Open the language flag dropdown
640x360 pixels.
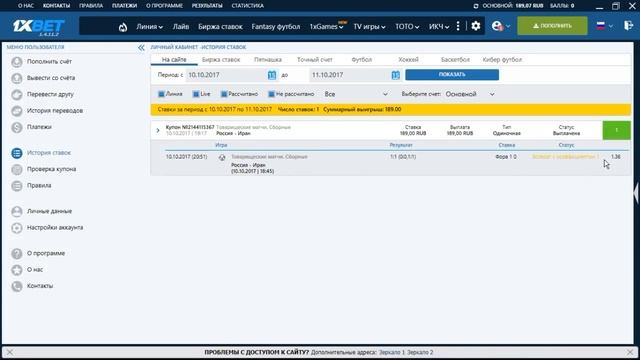[x=604, y=26]
